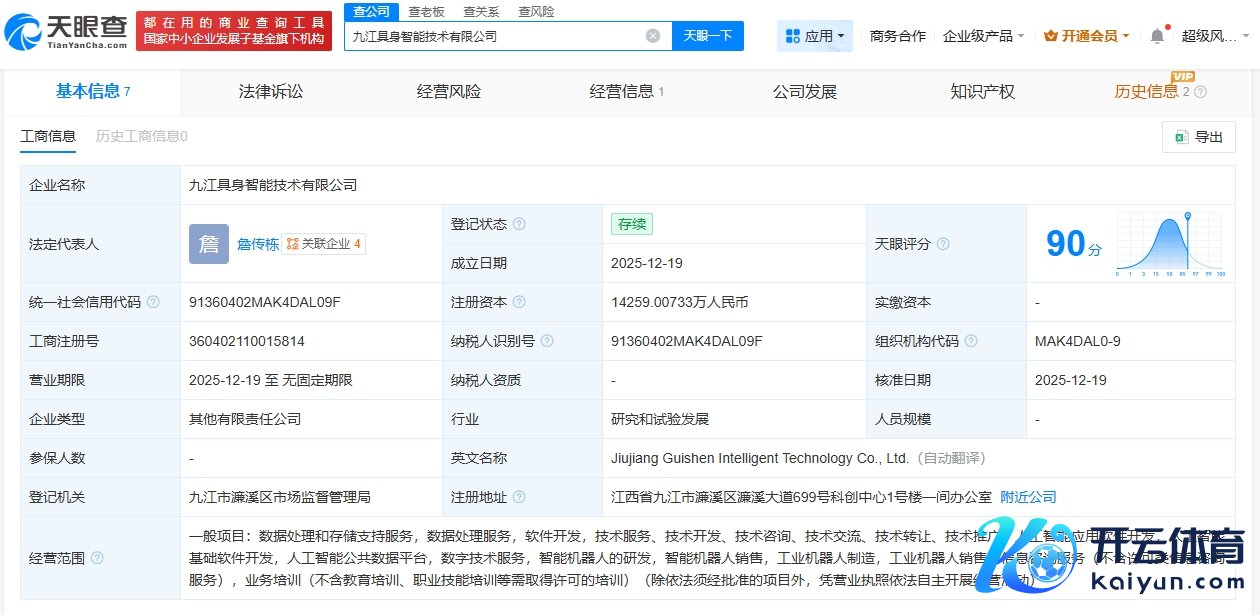The image size is (1260, 615).
Task: Click the help icon beside 天眼评分
Action: tap(943, 244)
